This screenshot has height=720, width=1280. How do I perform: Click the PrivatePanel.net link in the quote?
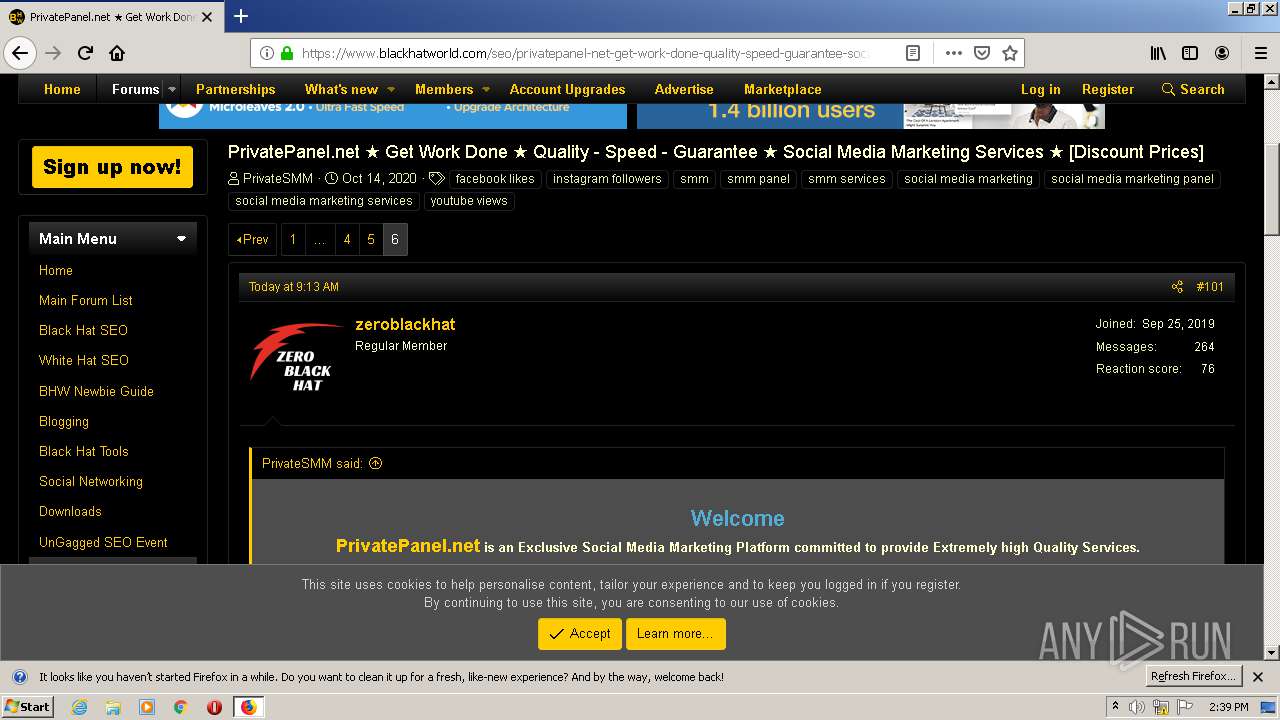(408, 546)
